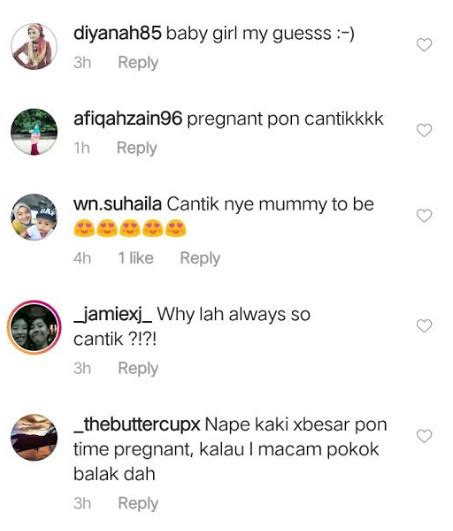453x531 pixels.
Task: Reply to diyanah85's comment
Action: [x=138, y=63]
